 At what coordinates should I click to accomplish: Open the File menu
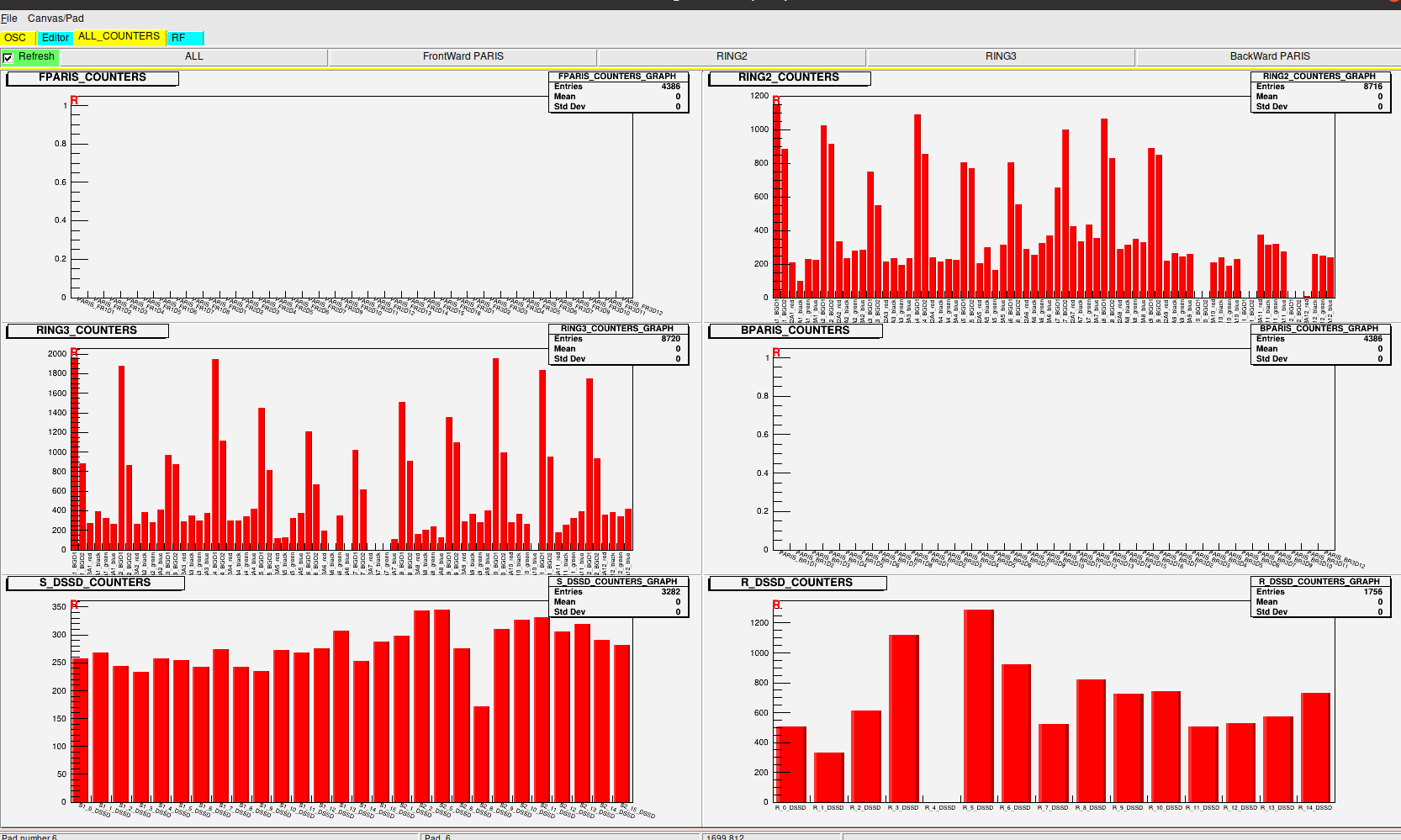(9, 18)
